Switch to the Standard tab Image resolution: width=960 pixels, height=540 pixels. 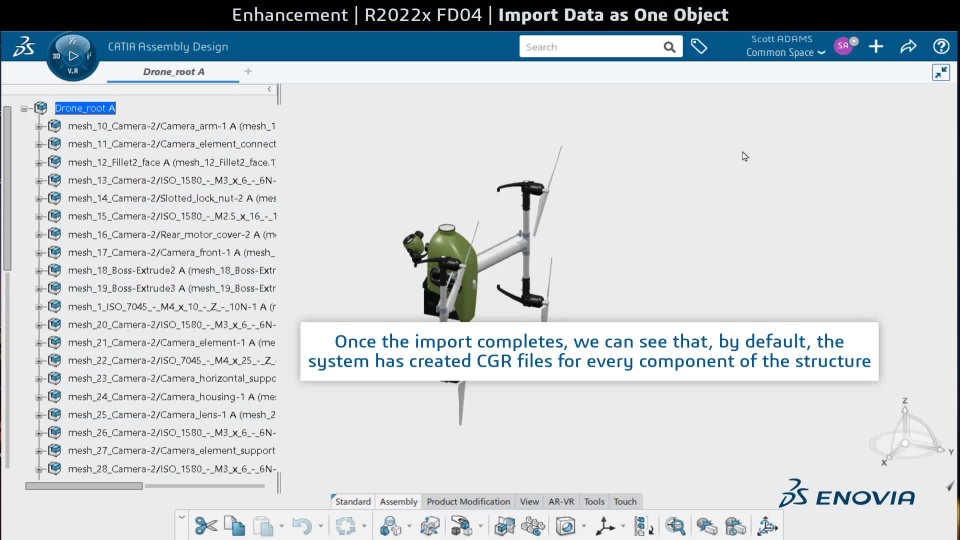(353, 501)
